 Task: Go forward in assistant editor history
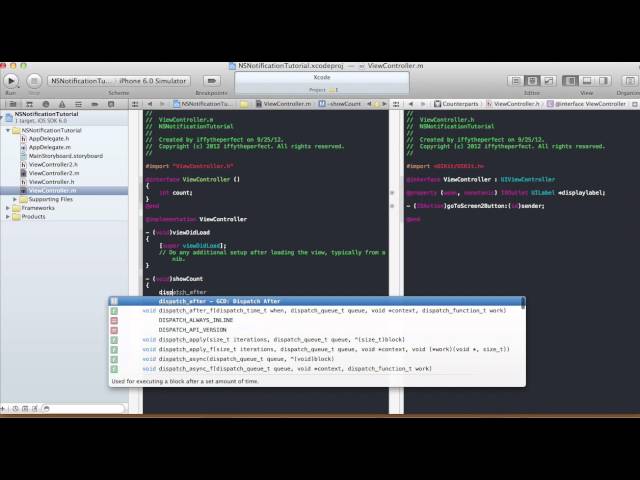click(423, 104)
